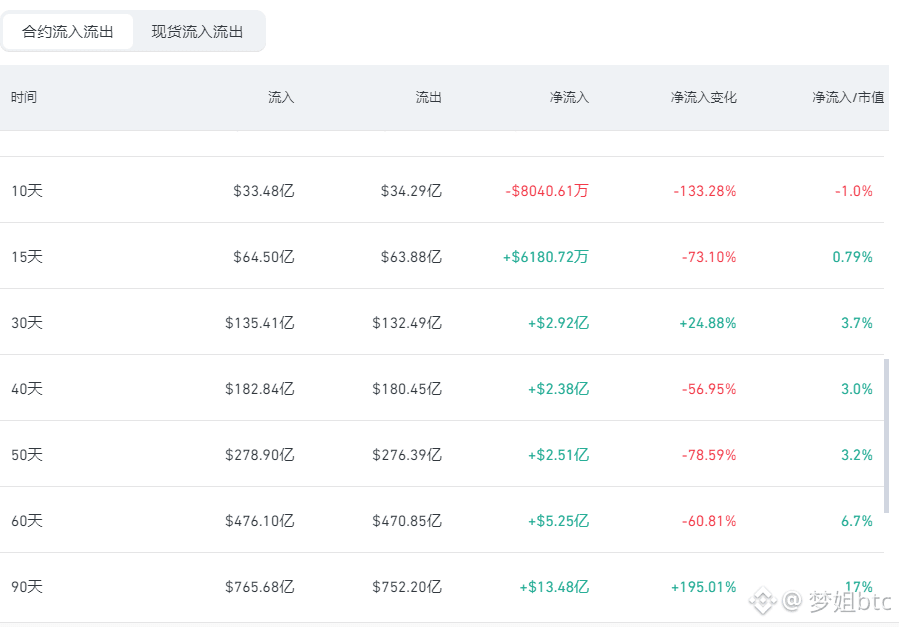Sort by the 流出 column header

[428, 97]
